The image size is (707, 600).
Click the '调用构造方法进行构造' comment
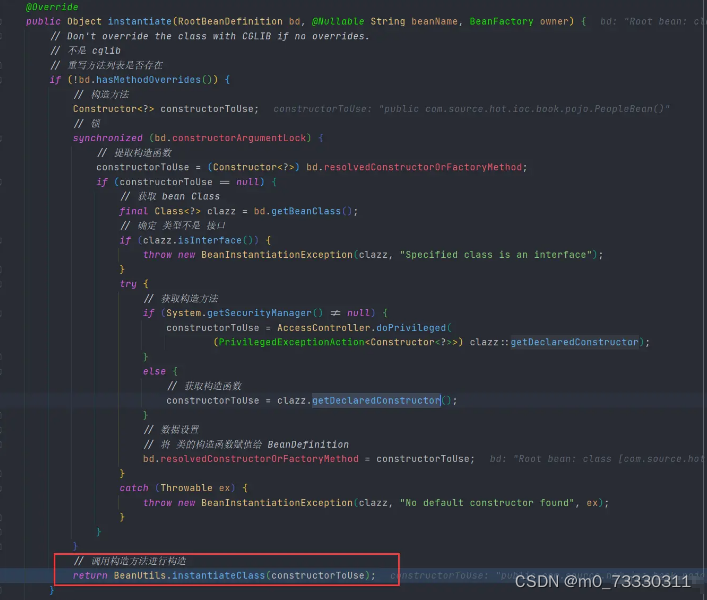pos(130,561)
